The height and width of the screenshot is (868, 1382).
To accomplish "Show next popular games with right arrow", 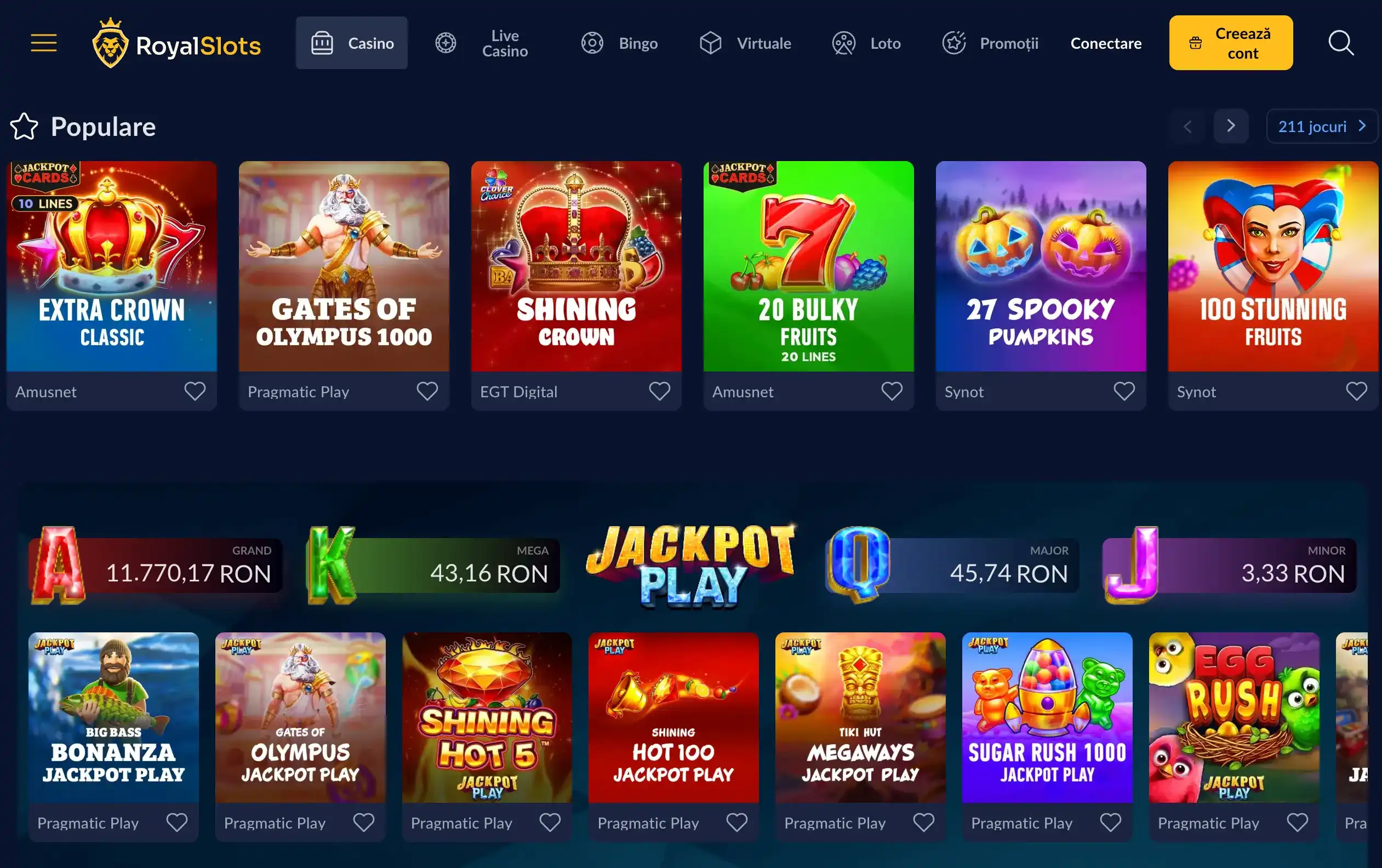I will click(x=1231, y=125).
